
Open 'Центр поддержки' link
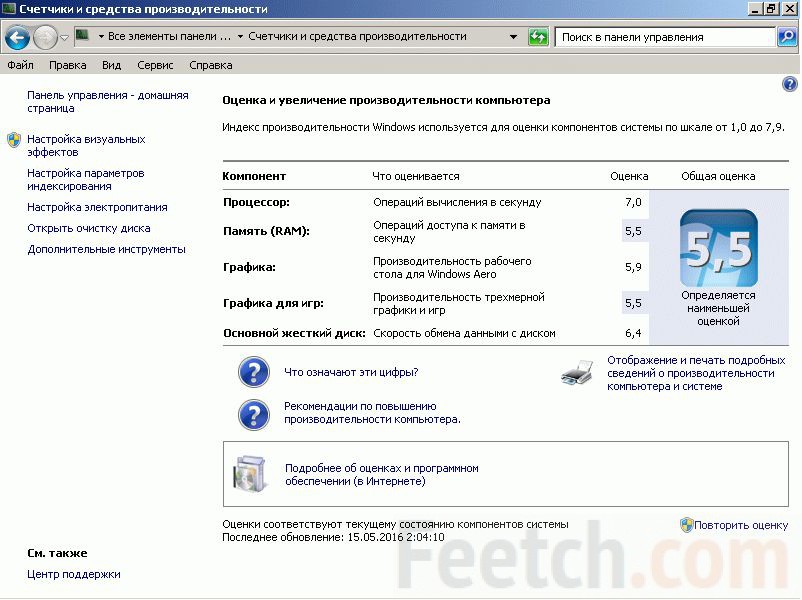click(x=74, y=574)
